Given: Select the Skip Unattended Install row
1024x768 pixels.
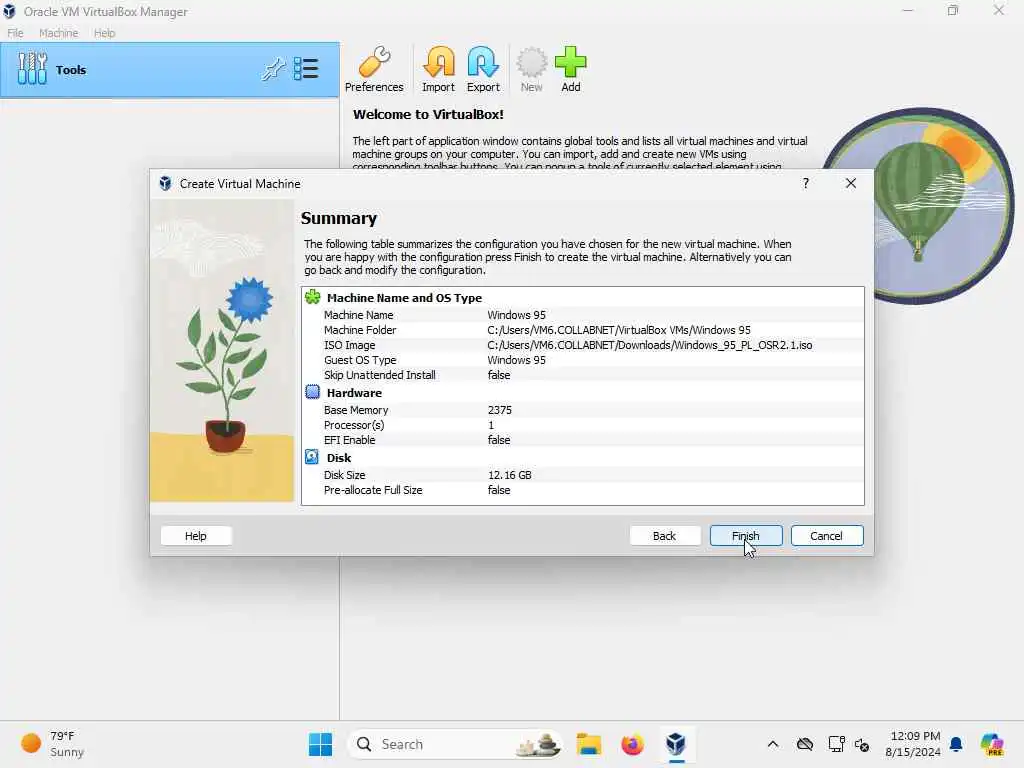Looking at the screenshot, I should click(x=583, y=375).
